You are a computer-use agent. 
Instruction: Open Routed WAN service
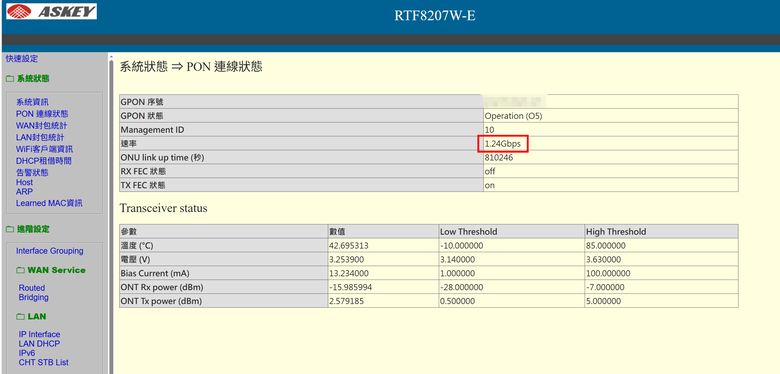32,288
